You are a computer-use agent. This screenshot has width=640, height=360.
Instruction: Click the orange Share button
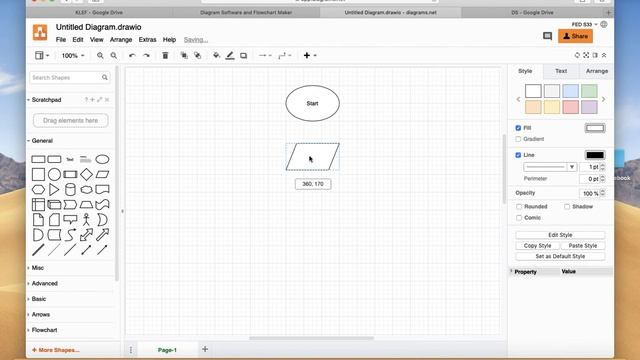coord(576,36)
